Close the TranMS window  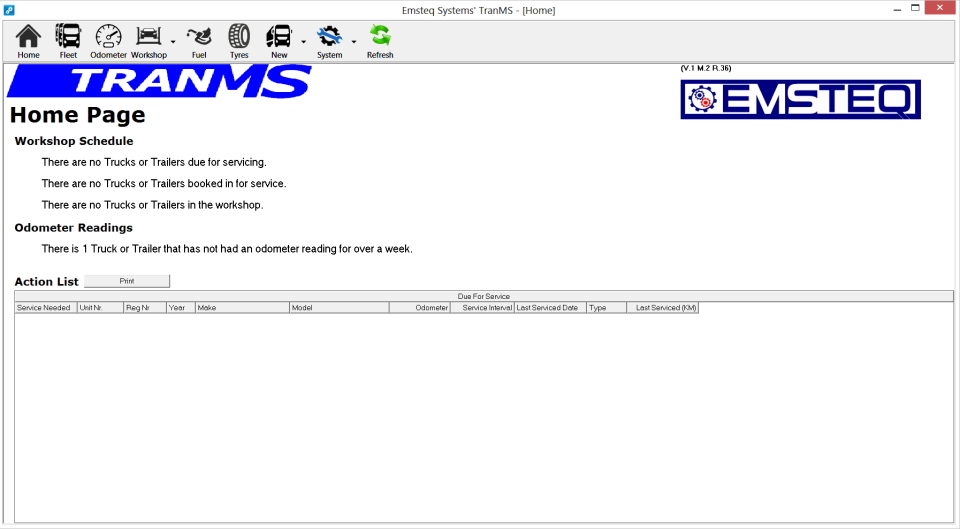coord(940,8)
